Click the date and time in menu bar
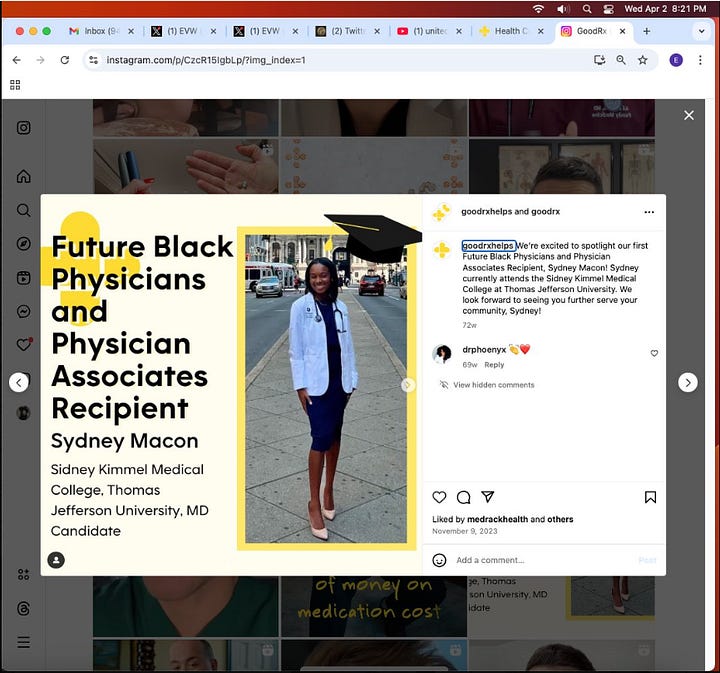The width and height of the screenshot is (720, 673). (665, 9)
